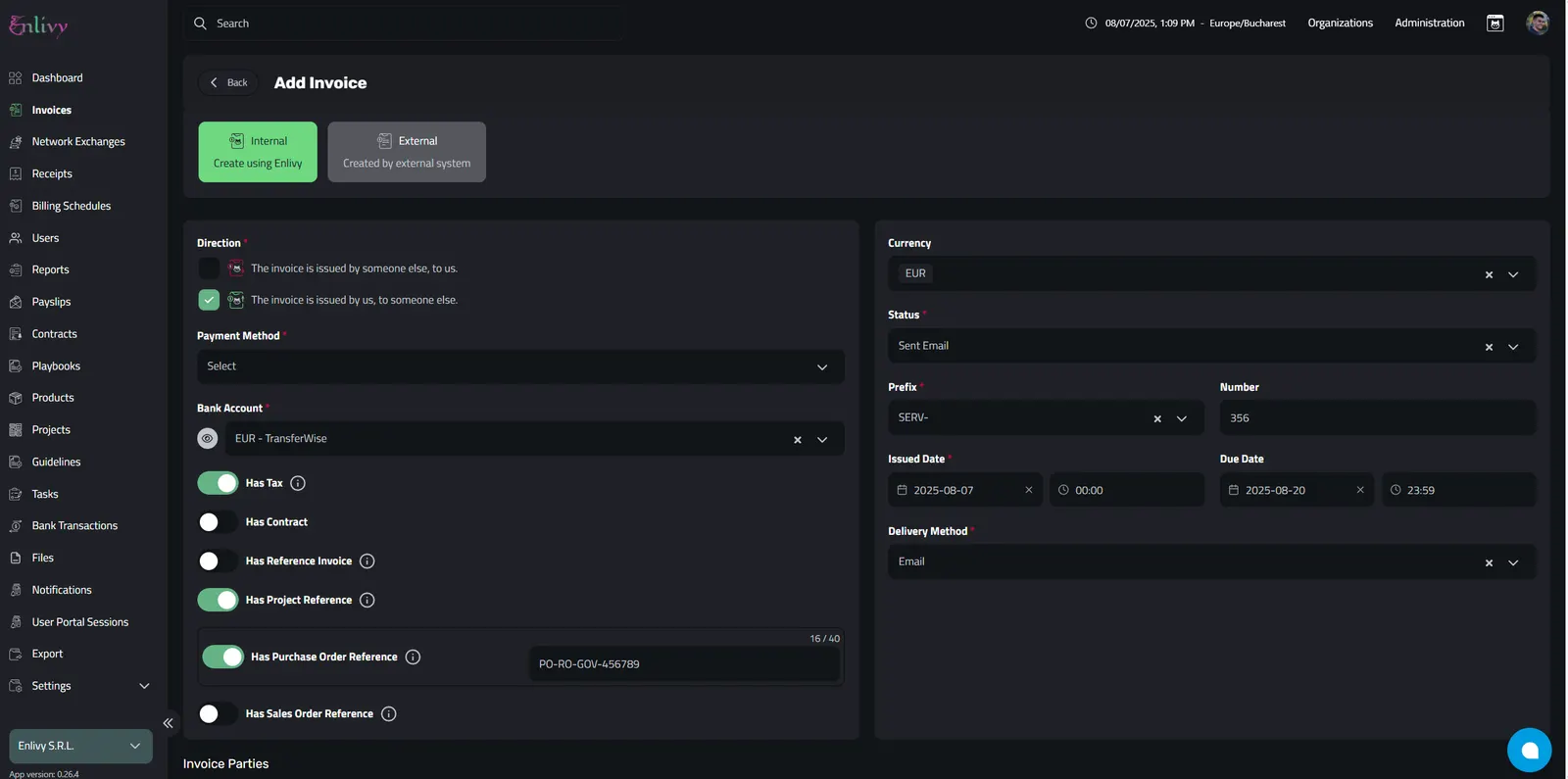Toggle the Has Tax switch off

pyautogui.click(x=218, y=483)
